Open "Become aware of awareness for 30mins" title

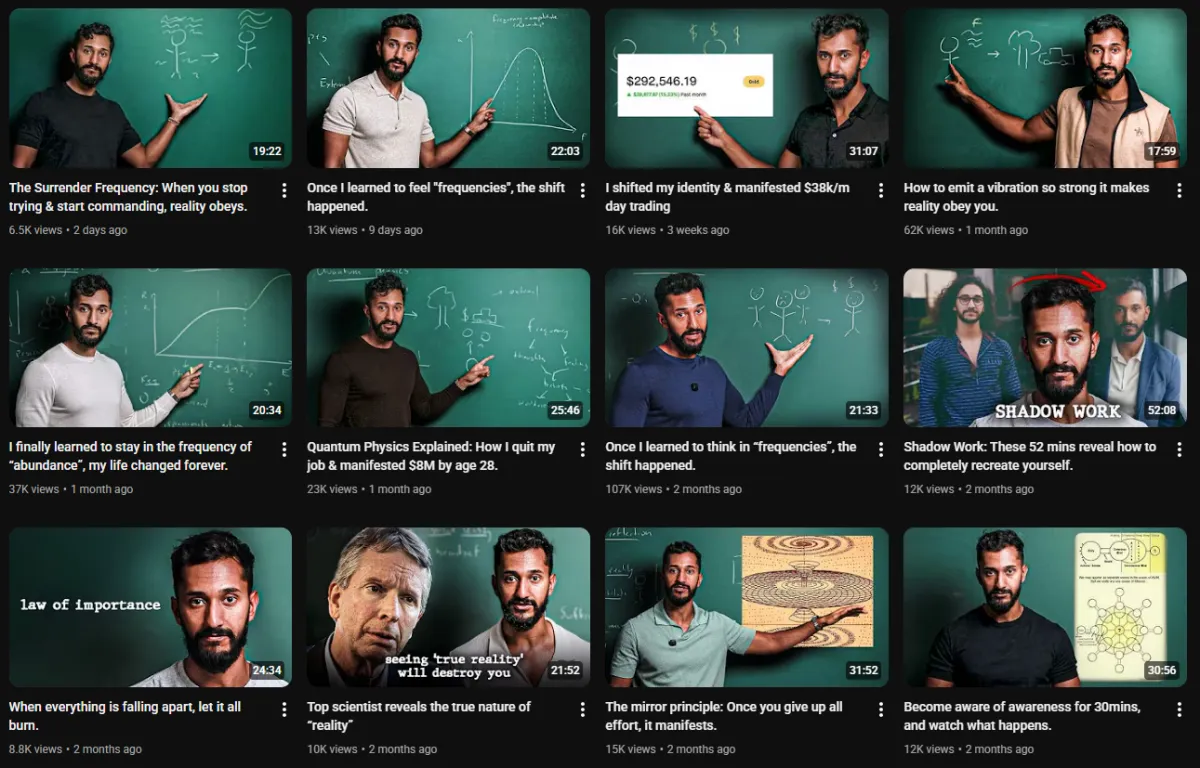tap(1021, 716)
